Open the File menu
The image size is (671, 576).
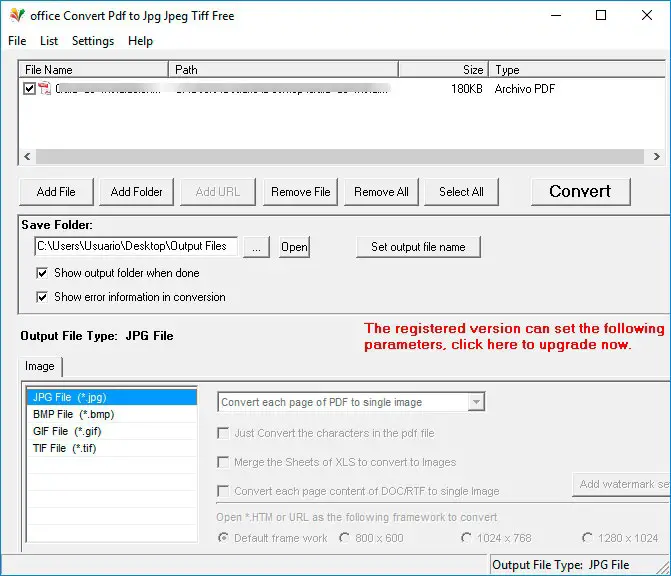17,41
